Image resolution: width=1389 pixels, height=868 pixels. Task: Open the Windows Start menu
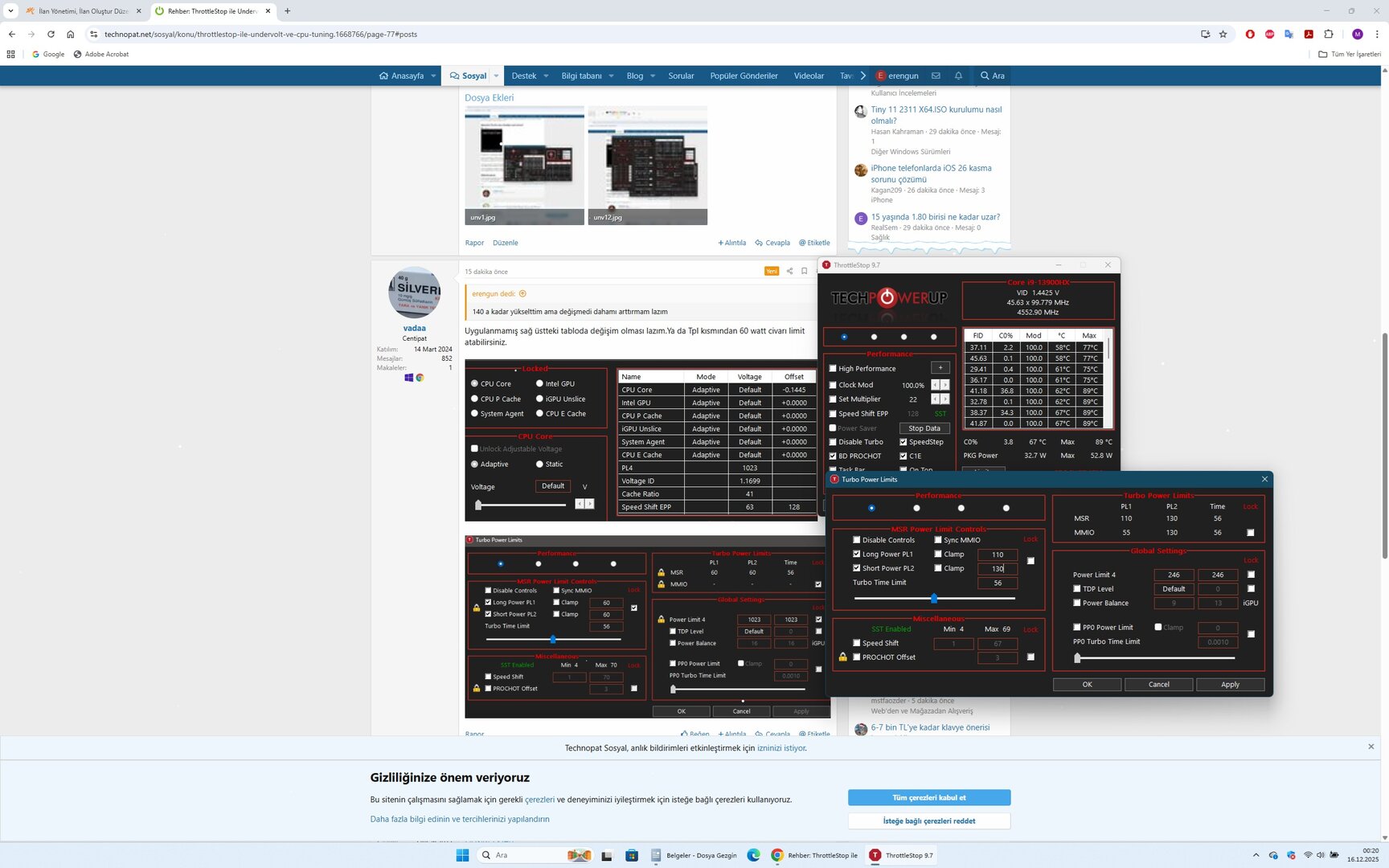coord(462,855)
